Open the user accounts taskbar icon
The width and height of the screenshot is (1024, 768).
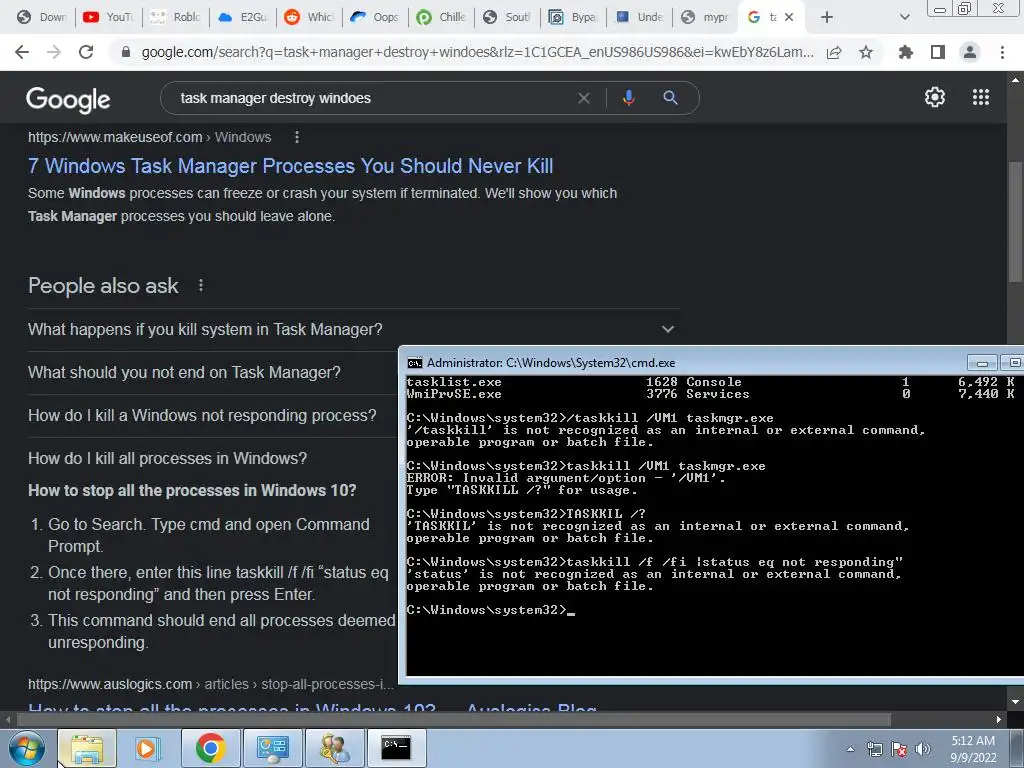pyautogui.click(x=334, y=748)
